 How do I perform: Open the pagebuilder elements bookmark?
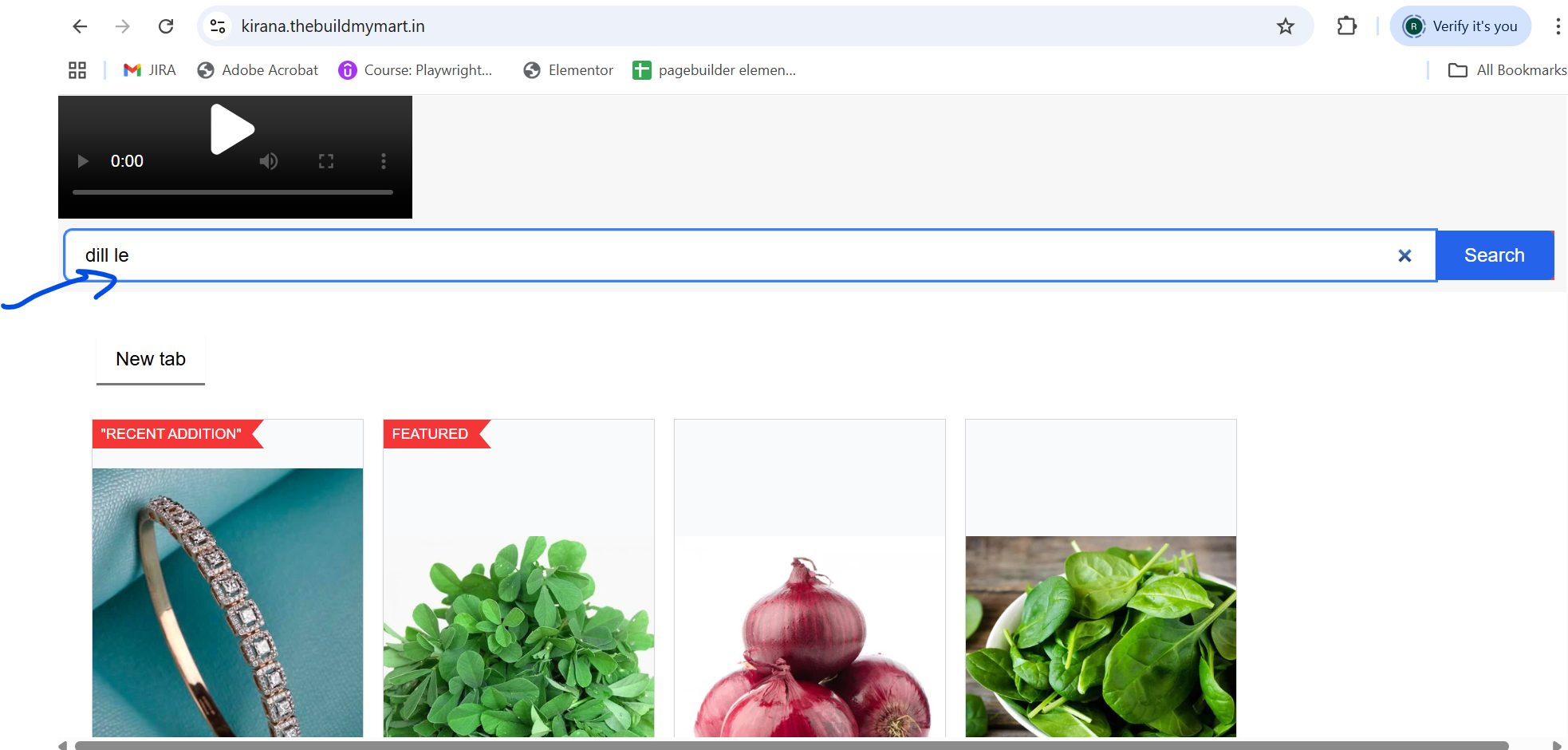tap(715, 70)
